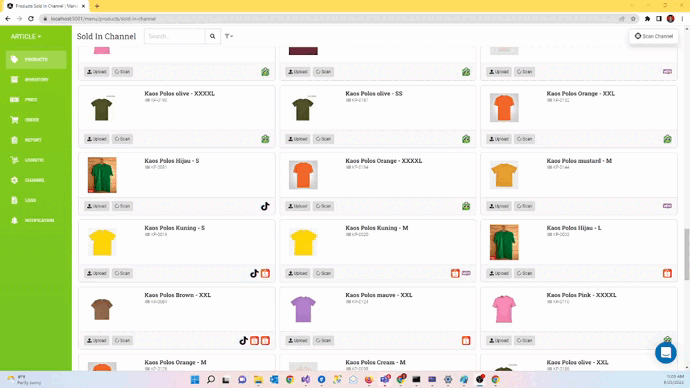The width and height of the screenshot is (690, 388).
Task: Click purple channel icon on Kaos Polos mustard - M
Action: 668,206
